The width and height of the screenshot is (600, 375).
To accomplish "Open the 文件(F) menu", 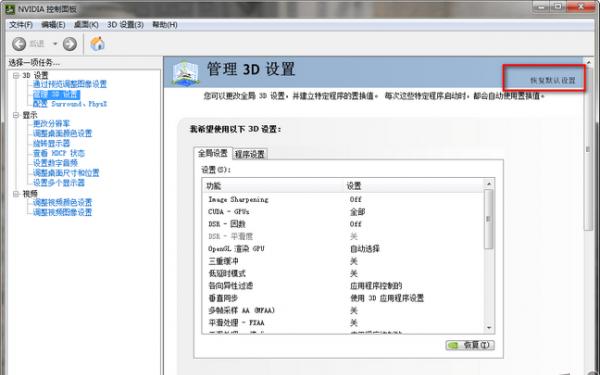I will point(21,25).
